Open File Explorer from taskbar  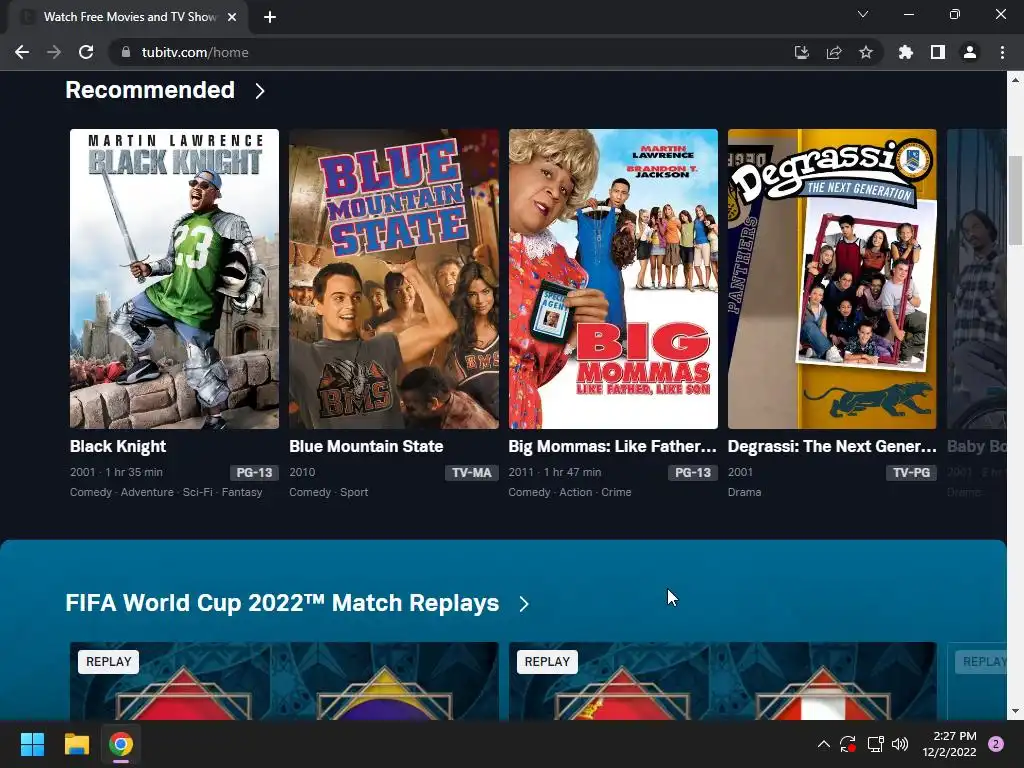(x=76, y=744)
